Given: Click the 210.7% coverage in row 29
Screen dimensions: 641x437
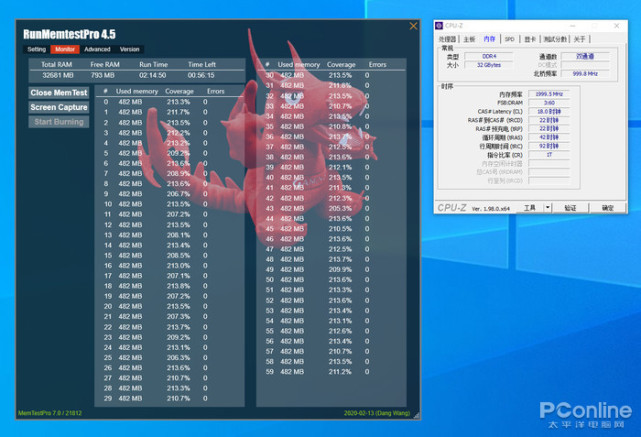Looking at the screenshot, I should point(178,399).
